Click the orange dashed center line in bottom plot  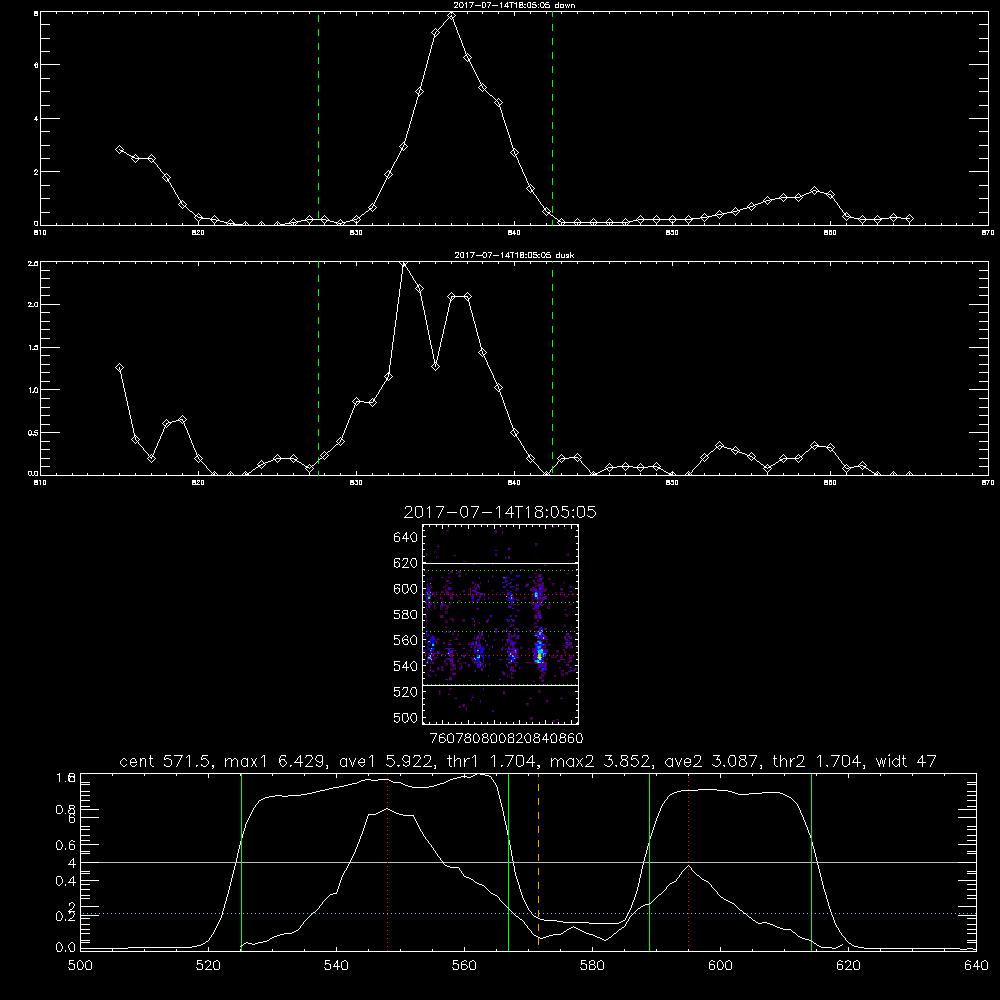tap(538, 860)
